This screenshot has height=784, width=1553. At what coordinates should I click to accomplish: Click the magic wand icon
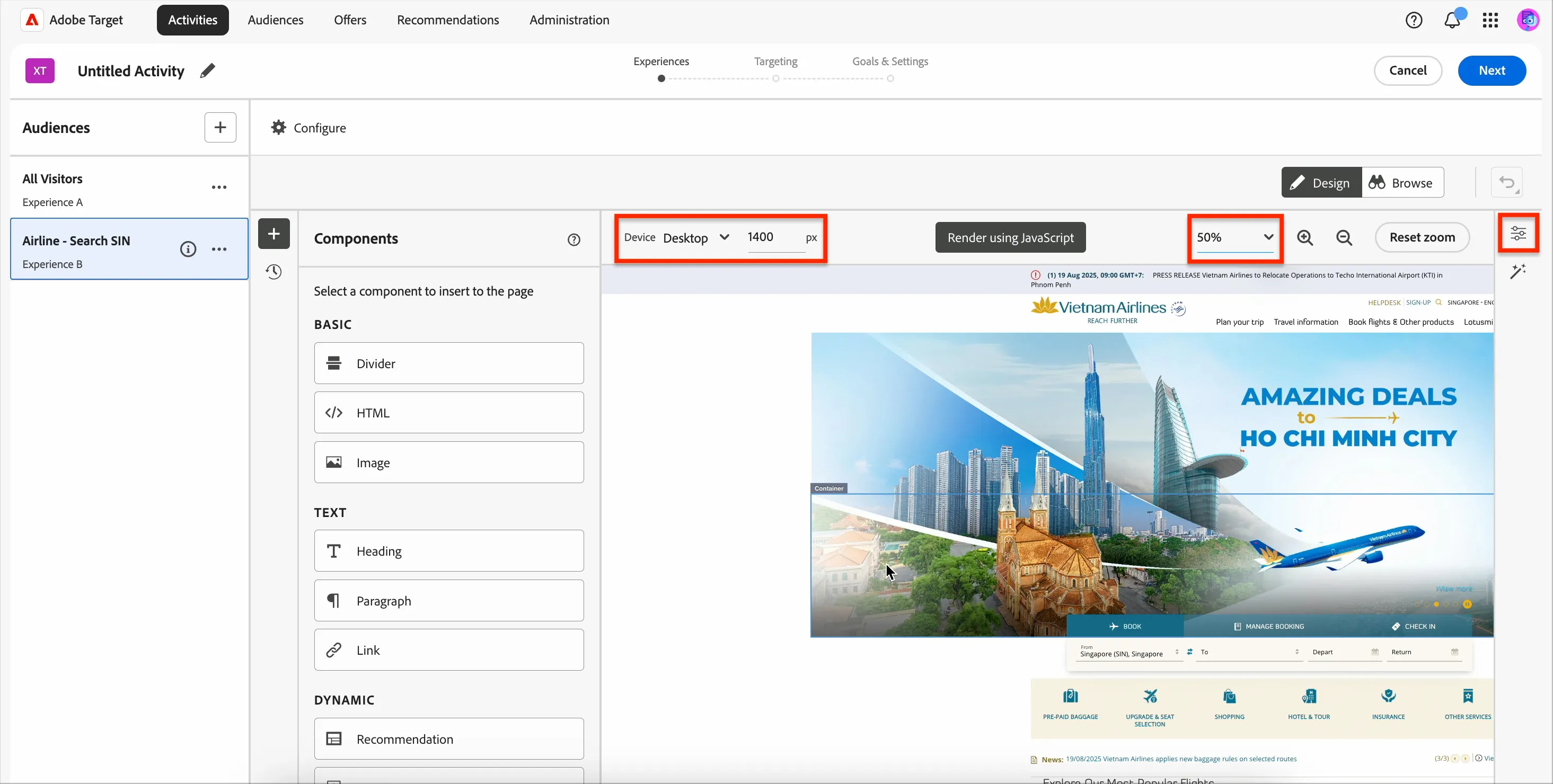coord(1518,271)
